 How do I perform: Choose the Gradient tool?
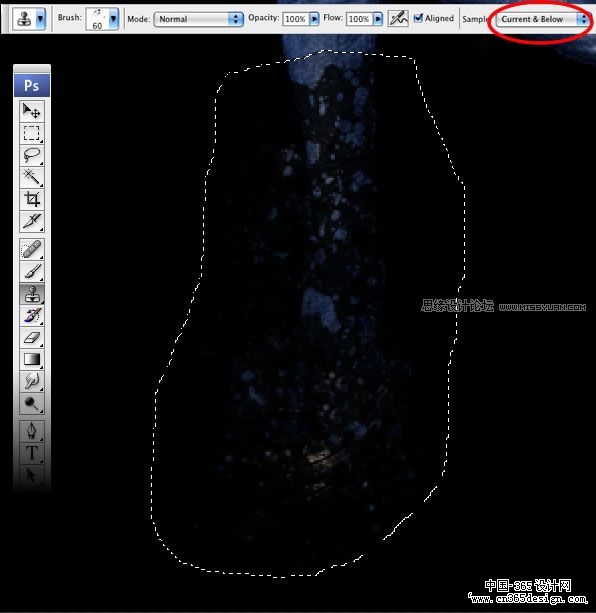click(32, 359)
